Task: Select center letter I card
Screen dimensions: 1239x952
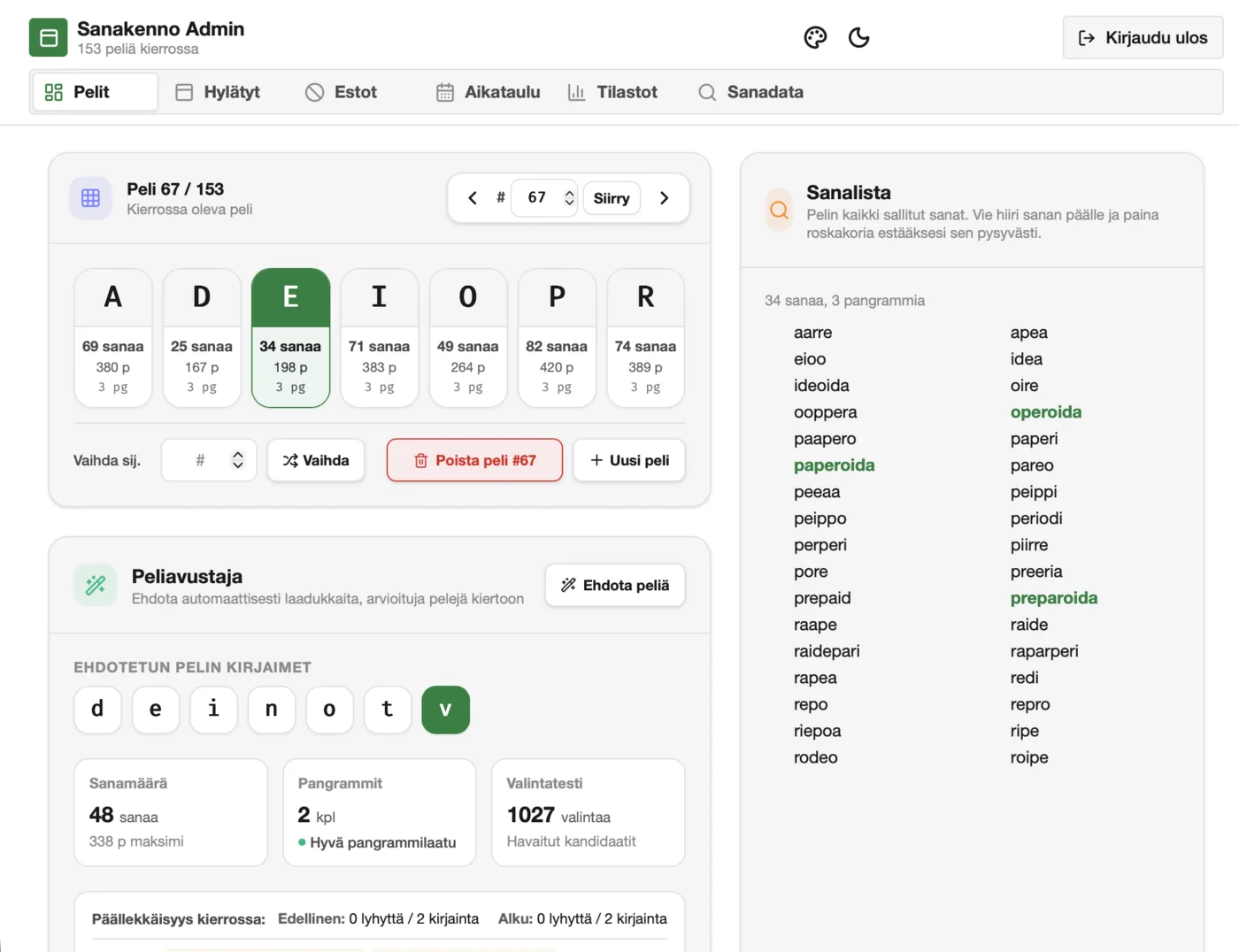Action: pos(379,338)
